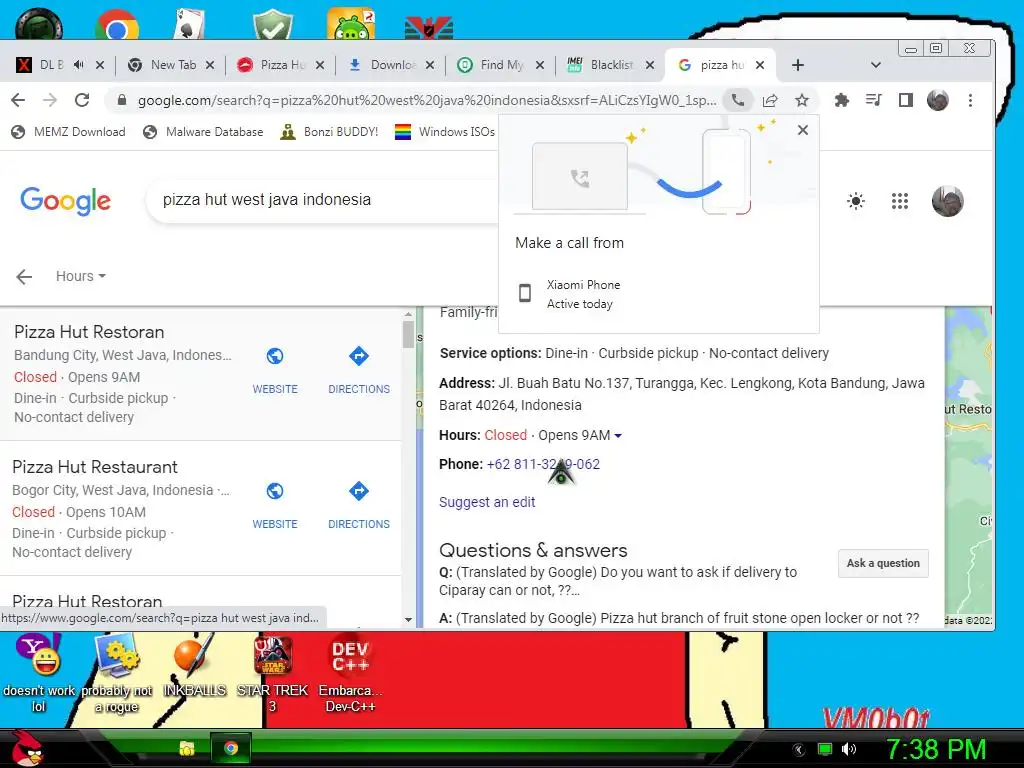Click the 7:38 PM taskbar clock
The image size is (1024, 768).
click(936, 749)
